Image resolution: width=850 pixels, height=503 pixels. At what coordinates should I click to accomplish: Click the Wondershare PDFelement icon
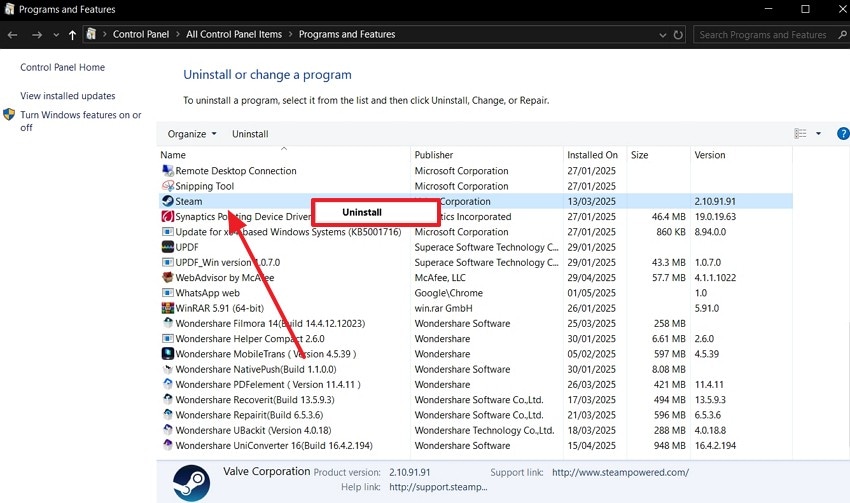click(168, 384)
